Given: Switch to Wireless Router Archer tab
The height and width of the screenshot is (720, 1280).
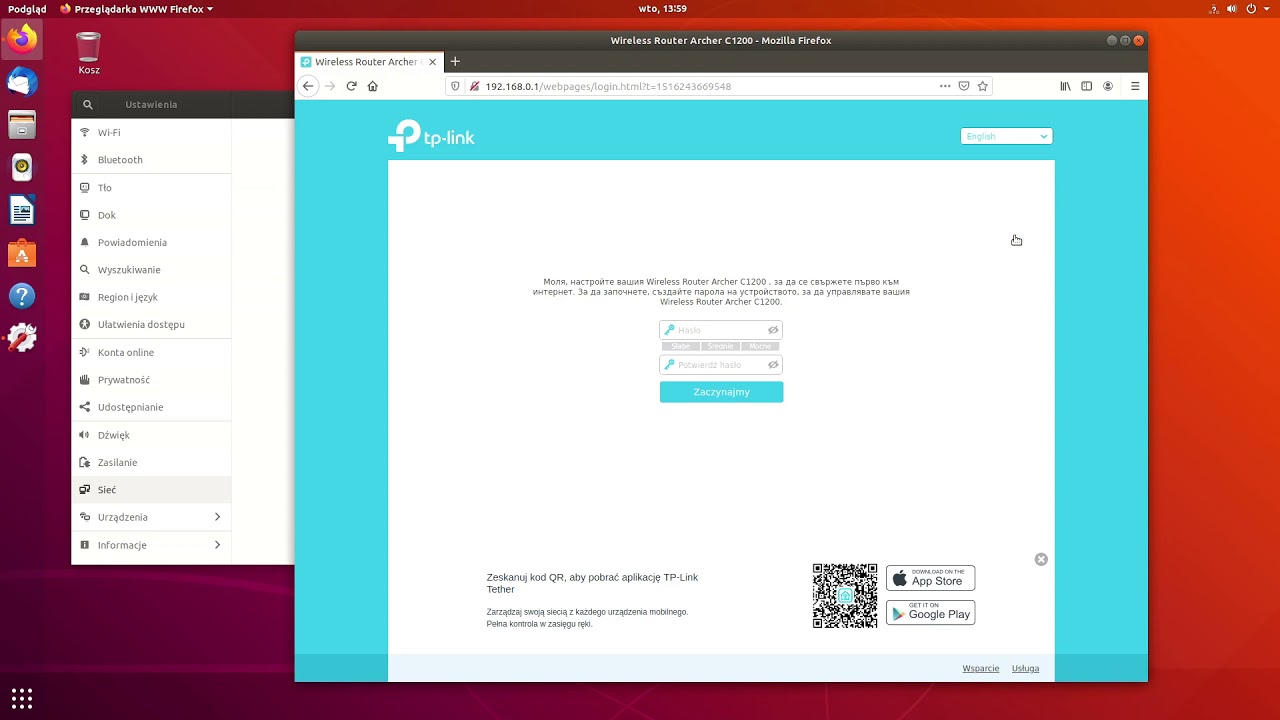Looking at the screenshot, I should [369, 62].
